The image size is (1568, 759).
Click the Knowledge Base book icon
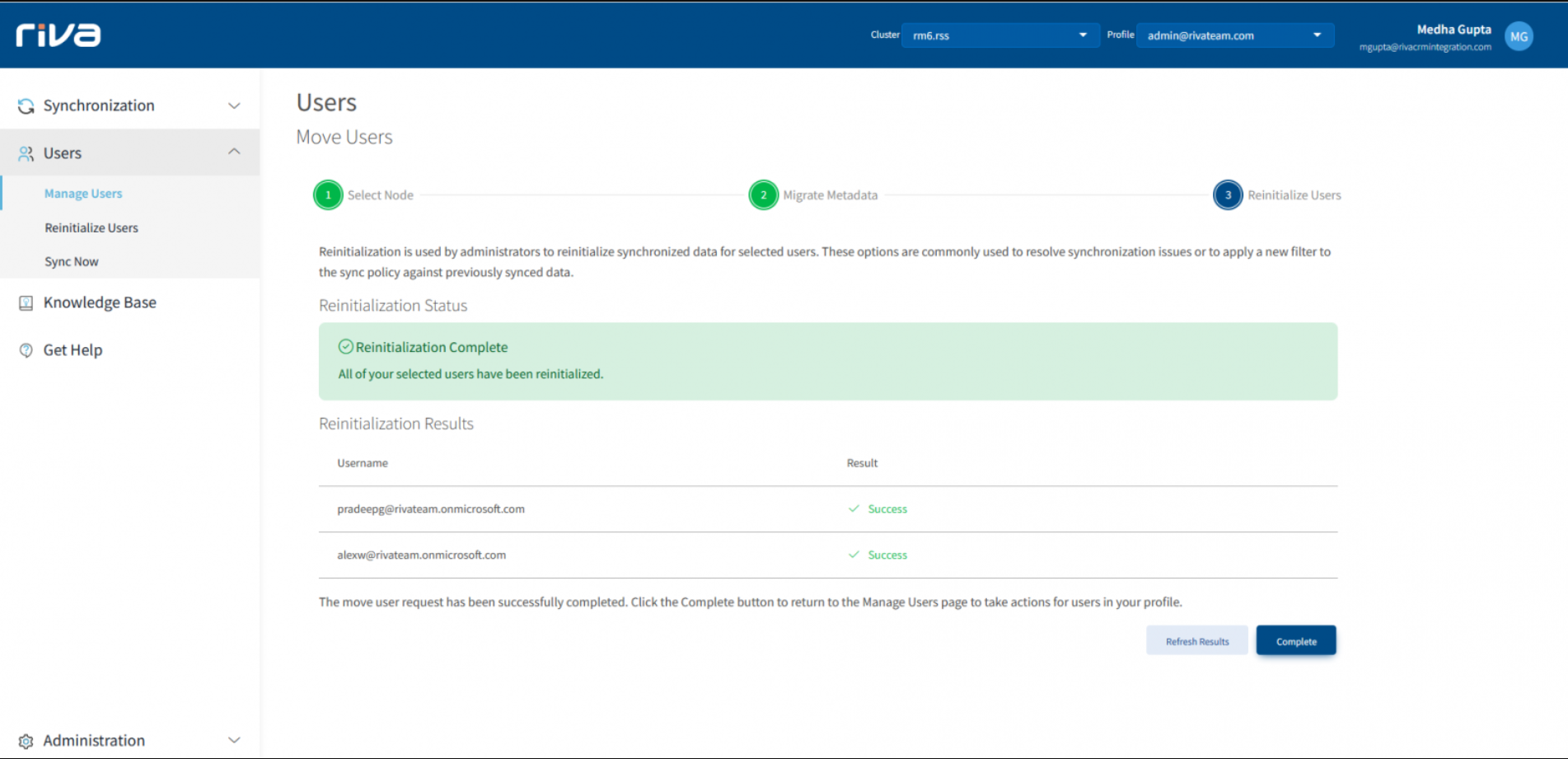coord(26,302)
